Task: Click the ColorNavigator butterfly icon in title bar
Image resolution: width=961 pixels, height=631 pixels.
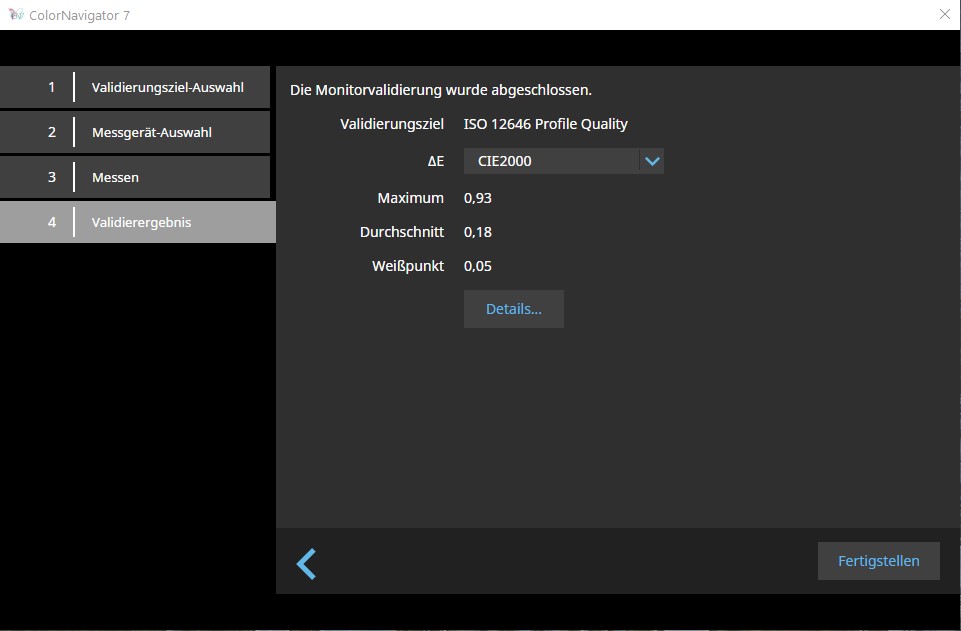Action: (x=16, y=15)
